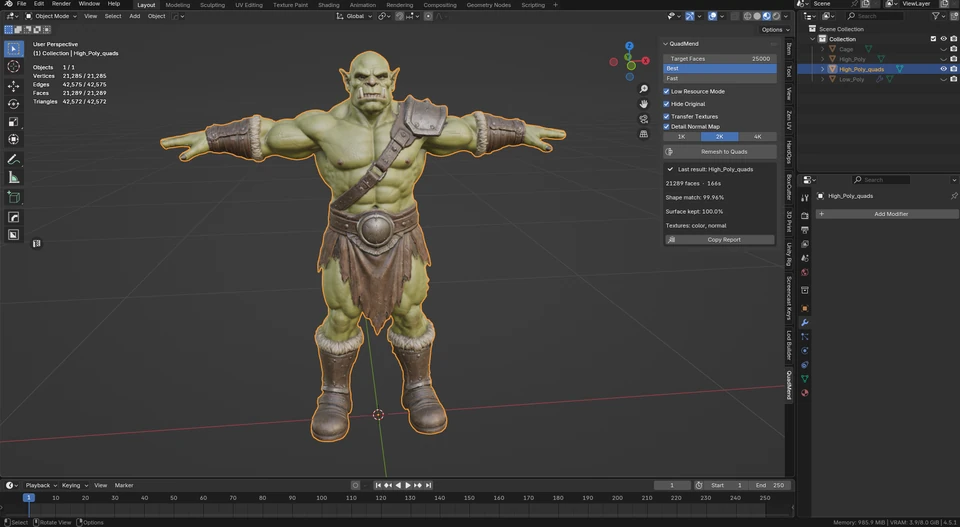Open the Material properties tab icon
Image resolution: width=960 pixels, height=527 pixels.
point(804,393)
